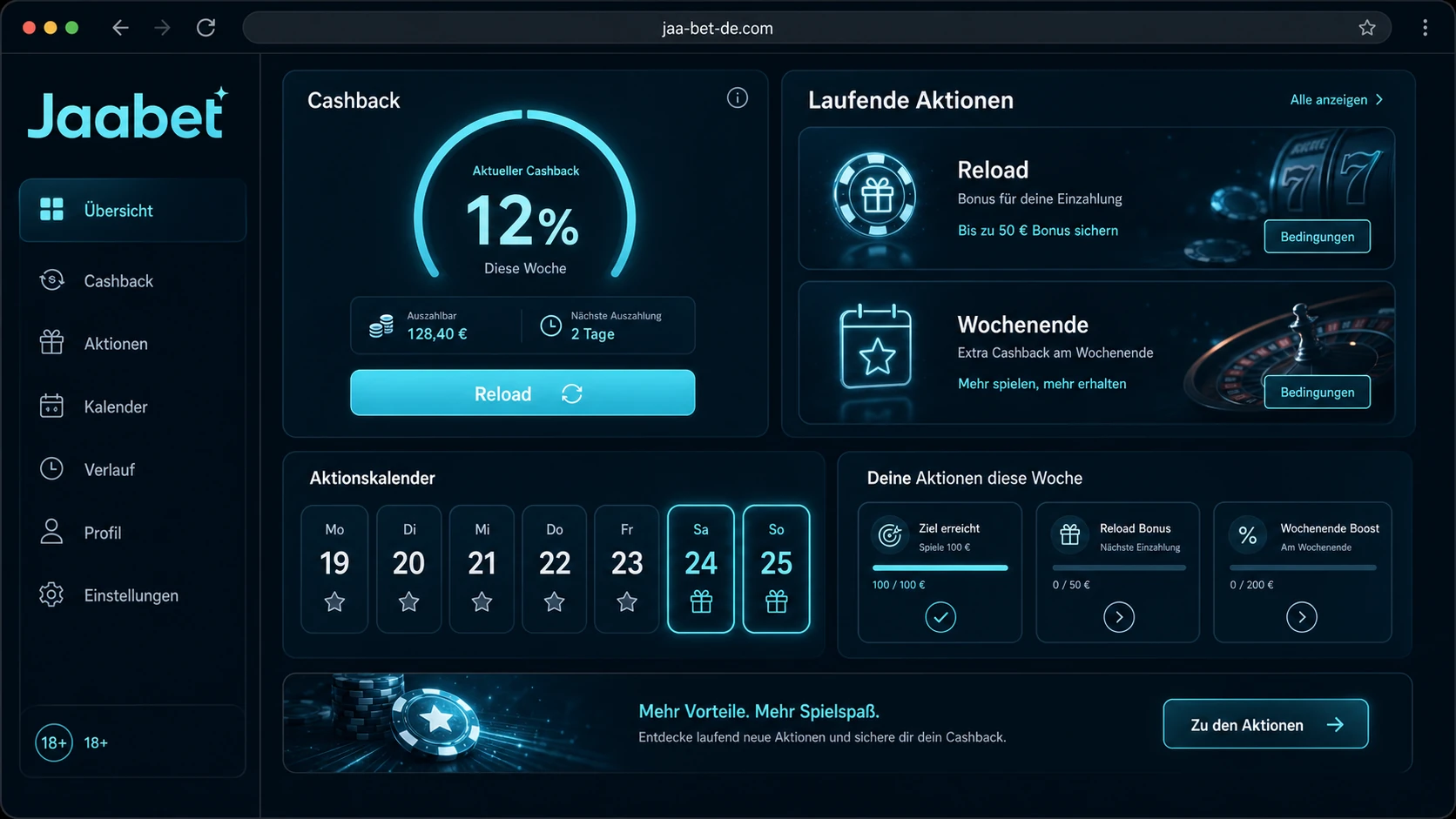Viewport: 1456px width, 819px height.
Task: Click the Wochenende Boost percent icon
Action: (x=1247, y=535)
